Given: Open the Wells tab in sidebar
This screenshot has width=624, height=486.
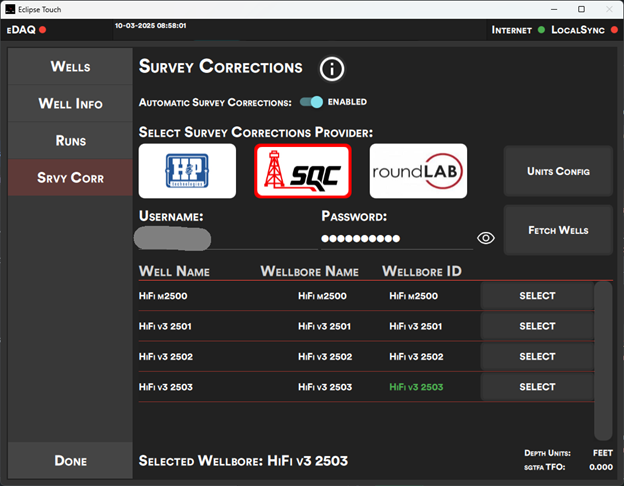Looking at the screenshot, I should 70,66.
